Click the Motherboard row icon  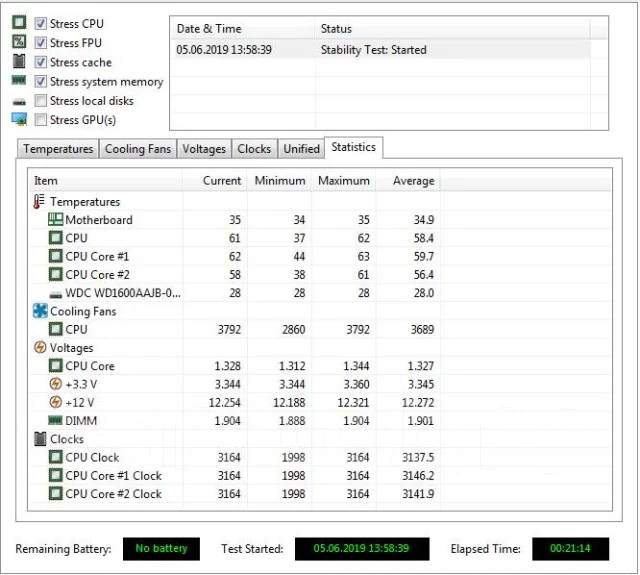coord(56,220)
